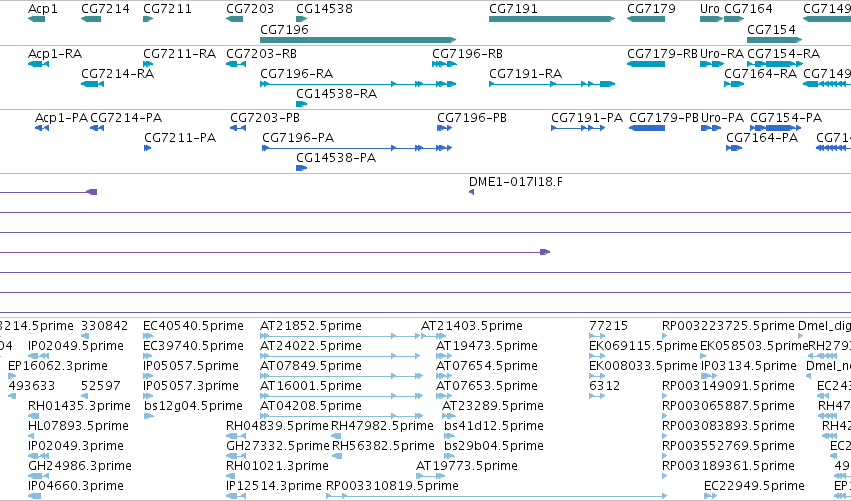Click the CG7214-RA transcript label
Screen dimensions: 851x501
coord(117,74)
